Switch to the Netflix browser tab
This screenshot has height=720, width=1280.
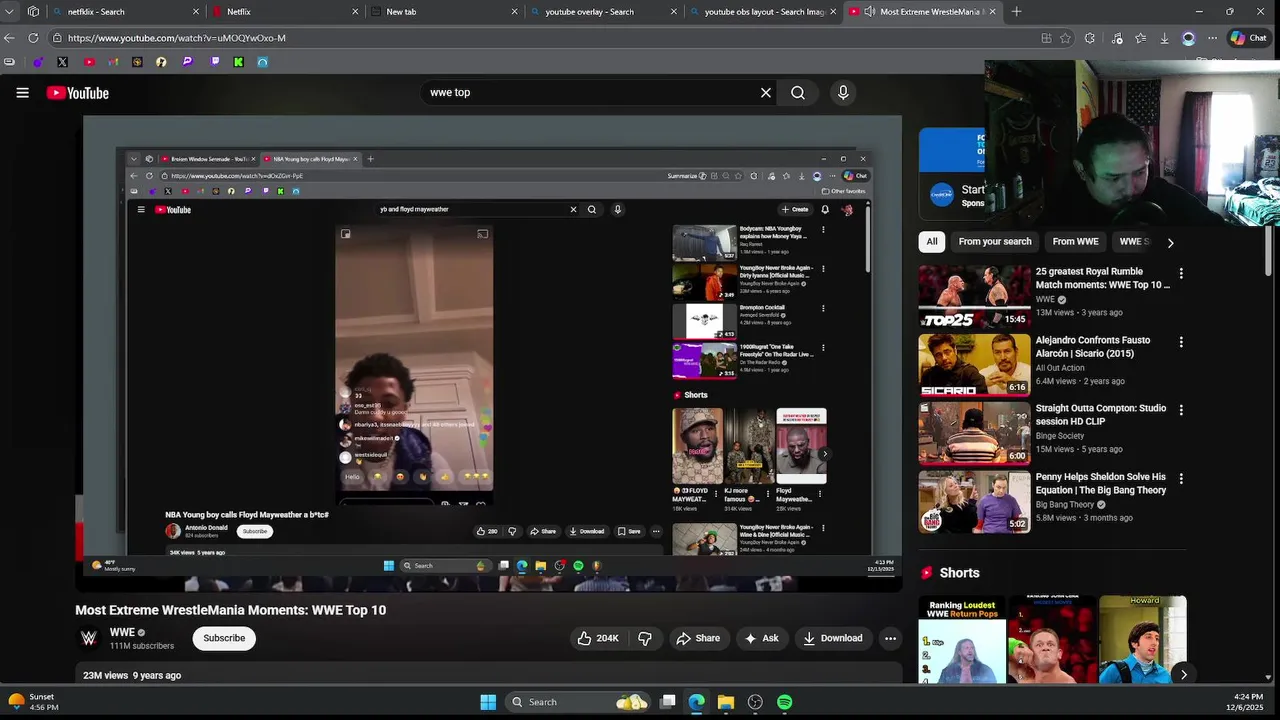click(x=285, y=12)
